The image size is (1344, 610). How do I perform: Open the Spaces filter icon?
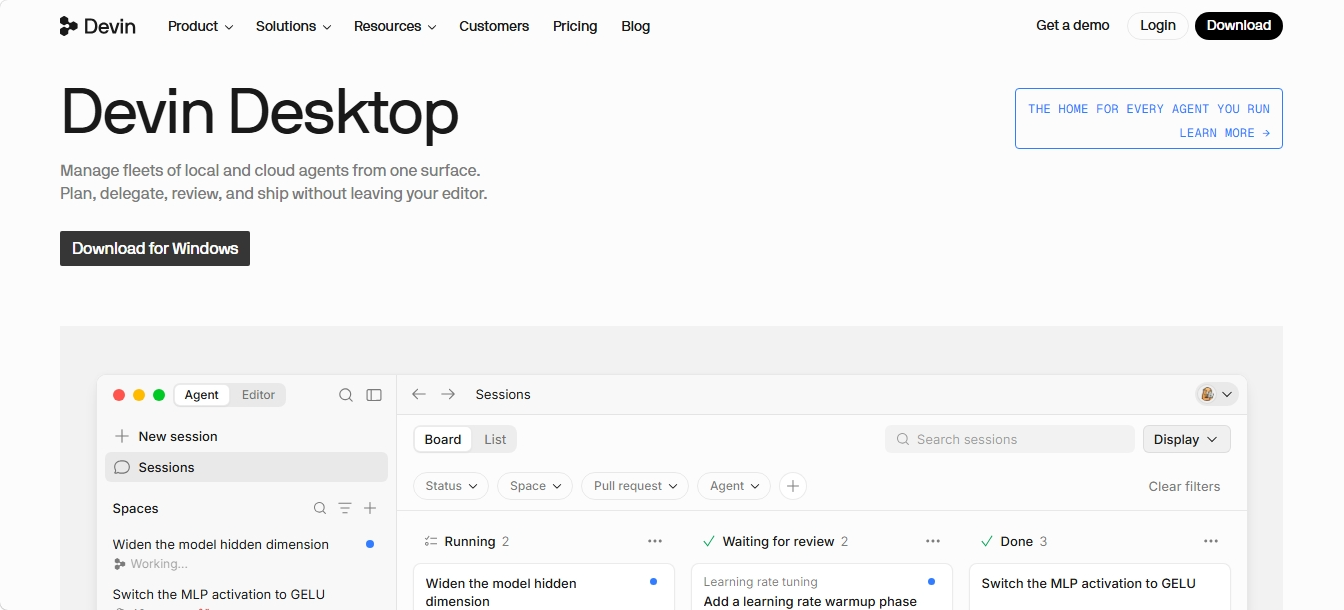click(345, 508)
